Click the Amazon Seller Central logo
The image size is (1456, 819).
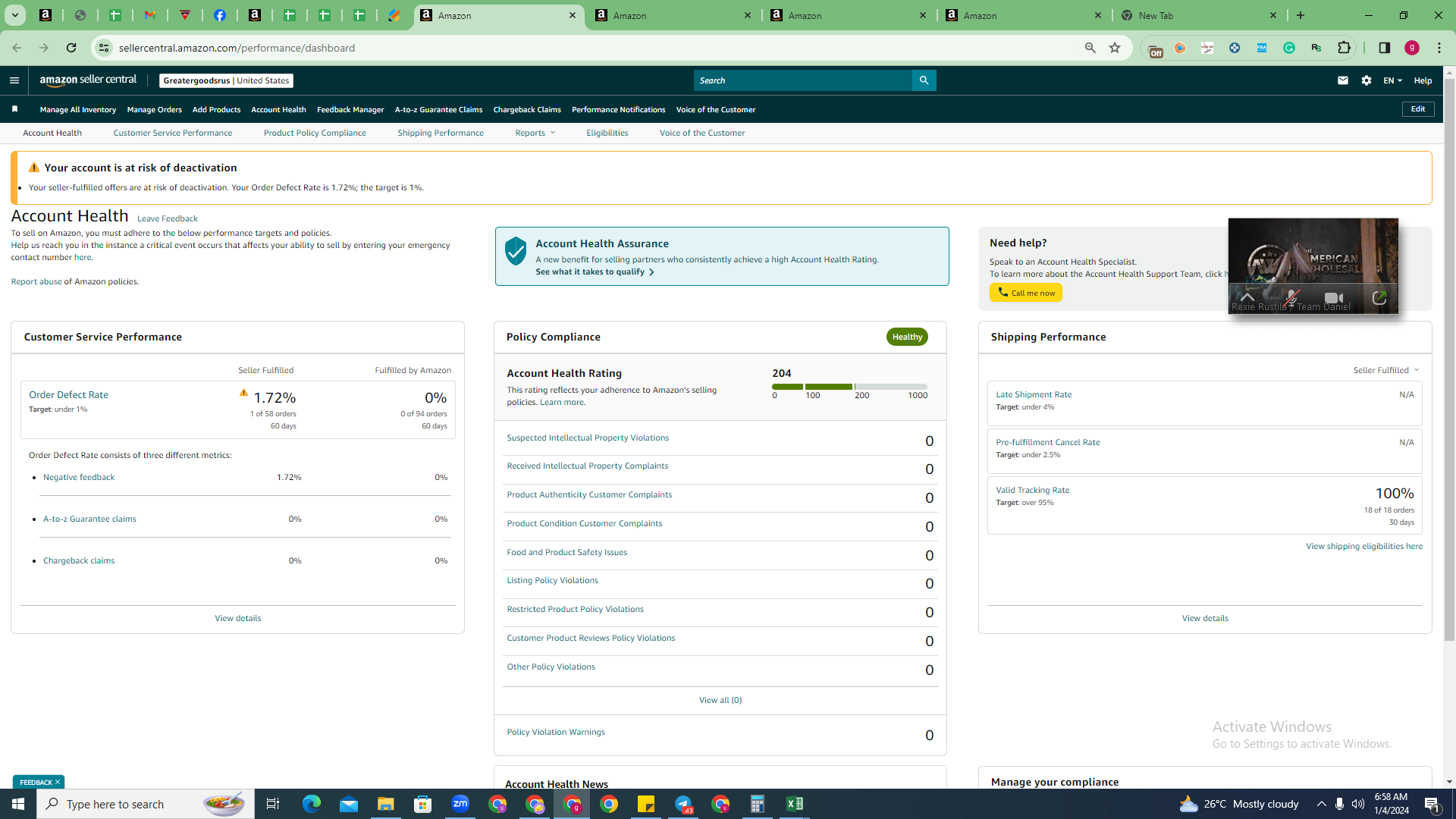pos(88,80)
